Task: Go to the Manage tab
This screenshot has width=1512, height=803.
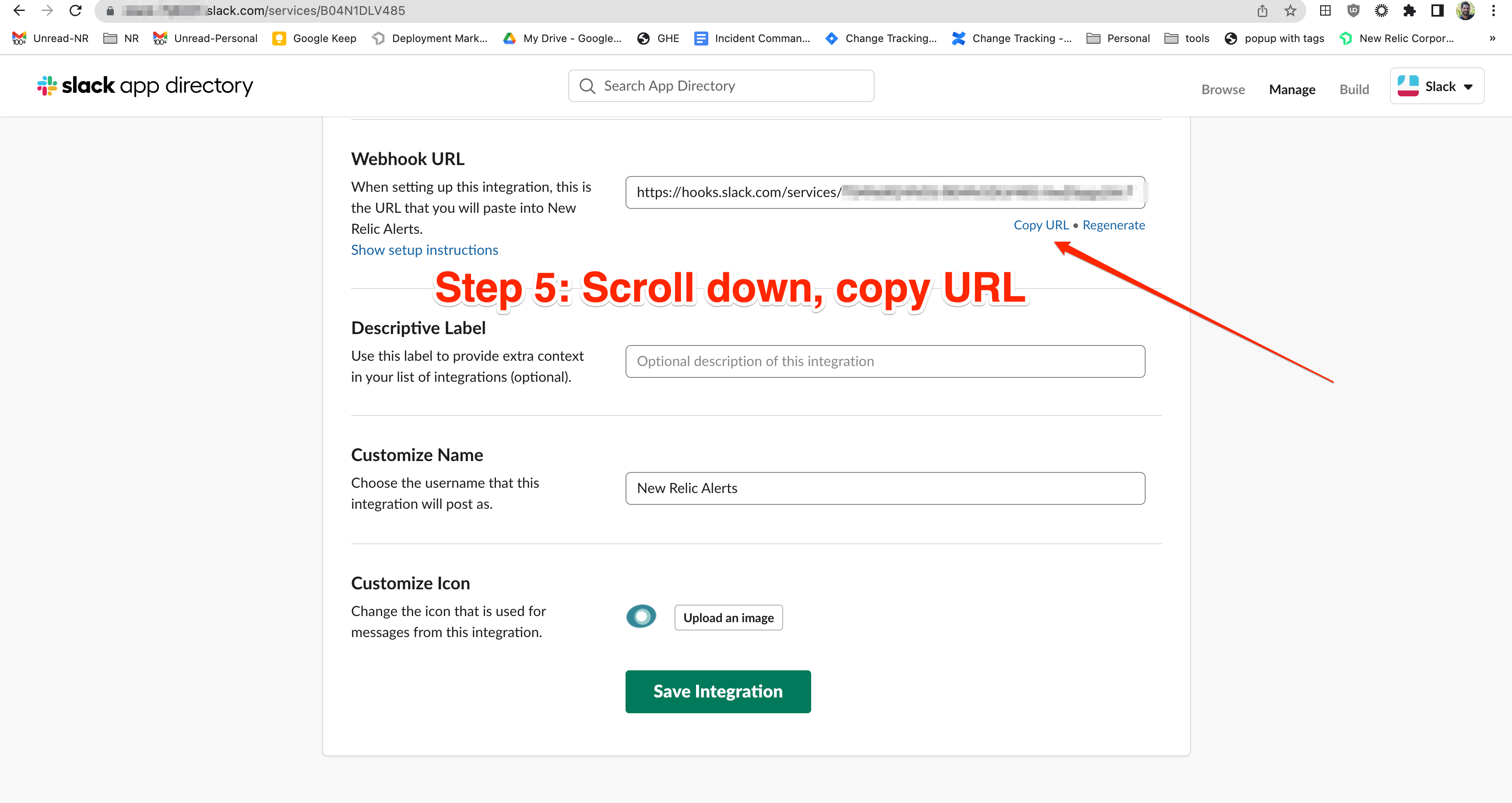Action: coord(1292,89)
